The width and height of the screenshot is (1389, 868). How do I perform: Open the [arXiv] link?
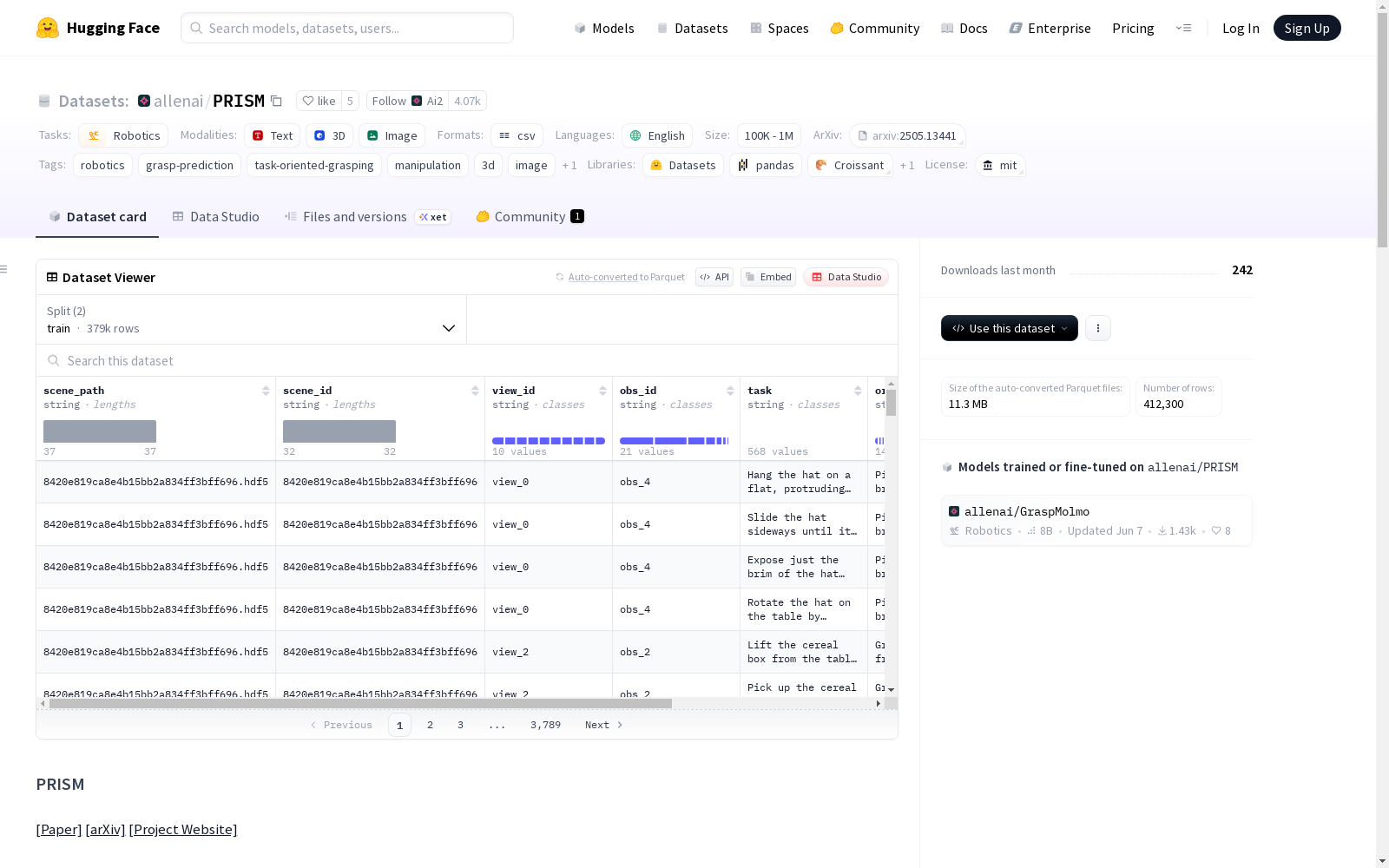point(105,829)
